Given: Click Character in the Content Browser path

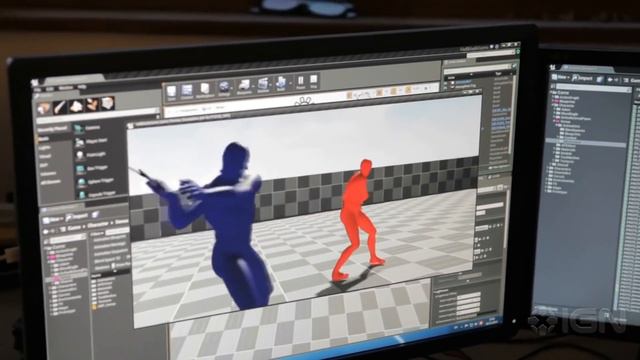Looking at the screenshot, I should pyautogui.click(x=98, y=225).
